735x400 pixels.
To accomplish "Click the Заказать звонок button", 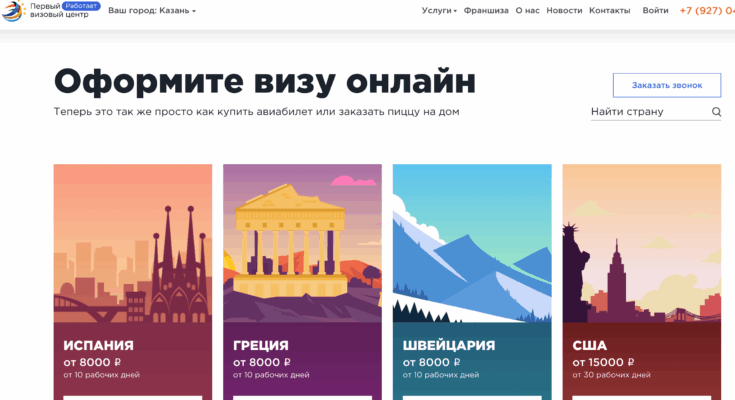I will coord(667,85).
